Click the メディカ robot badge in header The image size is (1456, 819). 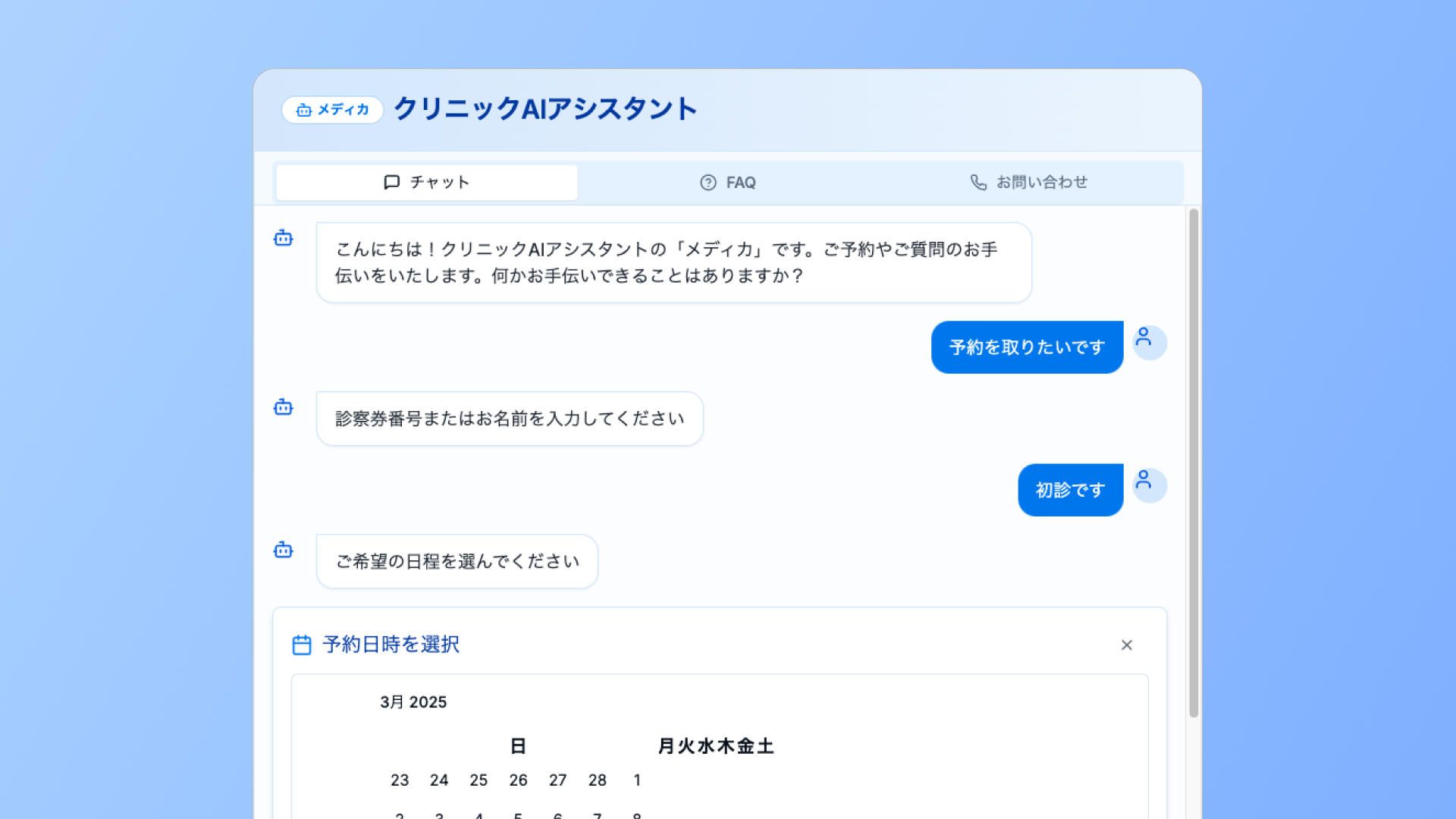click(332, 110)
